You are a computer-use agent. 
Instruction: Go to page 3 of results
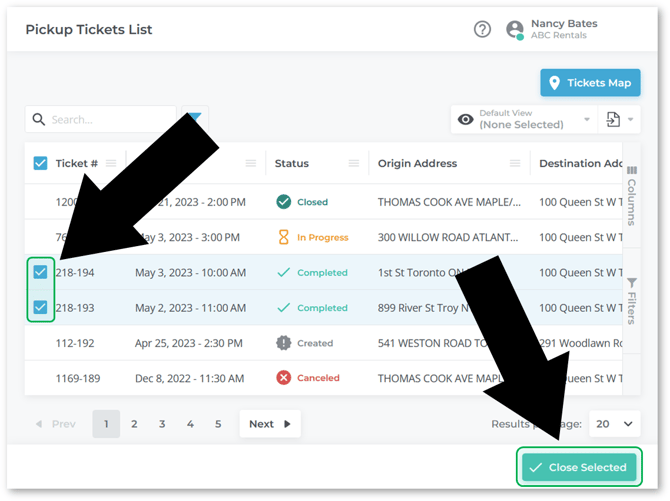(x=162, y=424)
